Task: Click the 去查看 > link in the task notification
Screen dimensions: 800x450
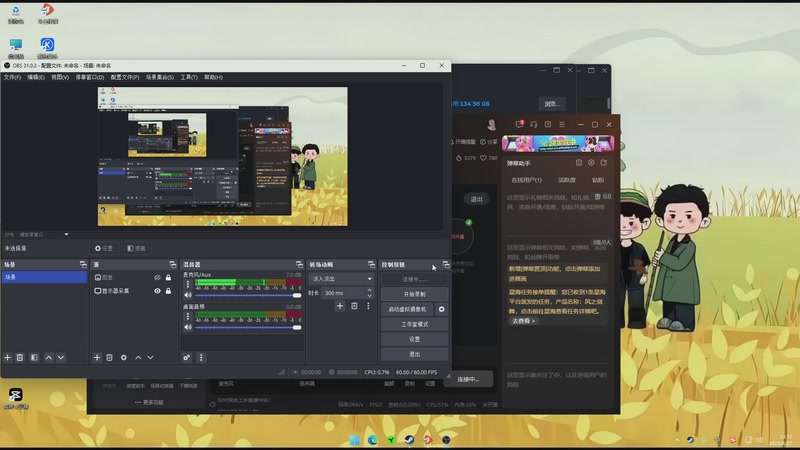Action: tap(523, 321)
